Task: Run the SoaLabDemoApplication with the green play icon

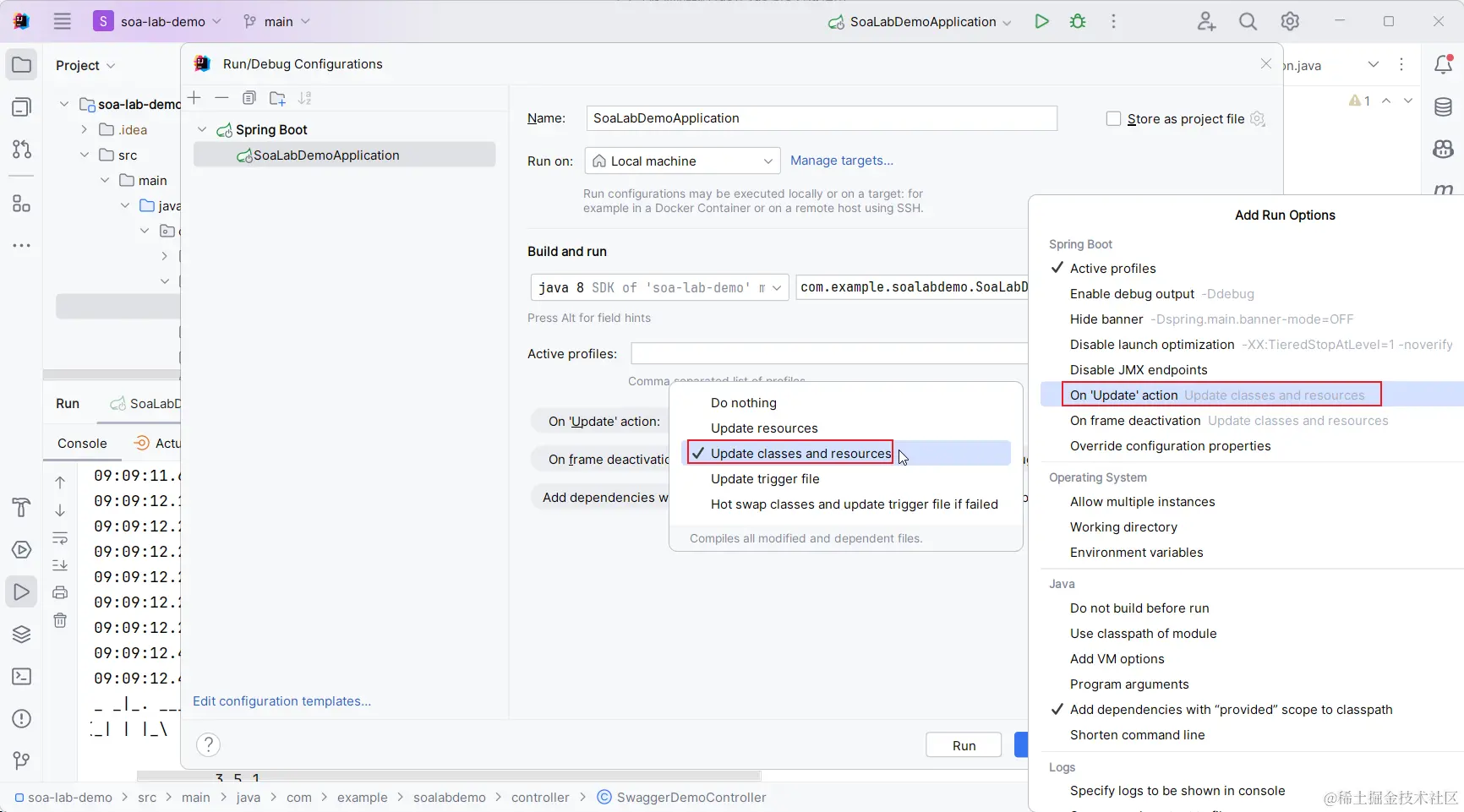Action: tap(1041, 21)
